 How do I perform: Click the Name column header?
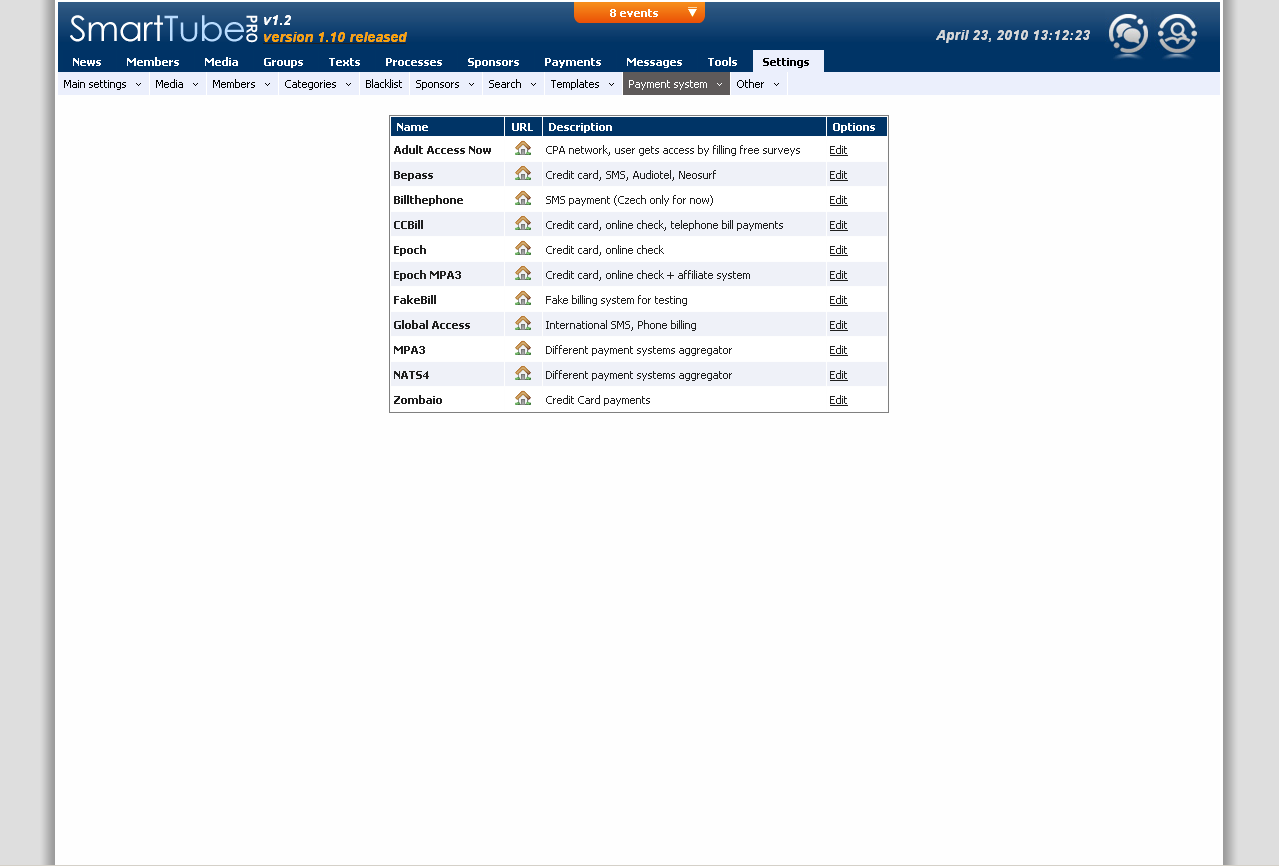click(447, 127)
